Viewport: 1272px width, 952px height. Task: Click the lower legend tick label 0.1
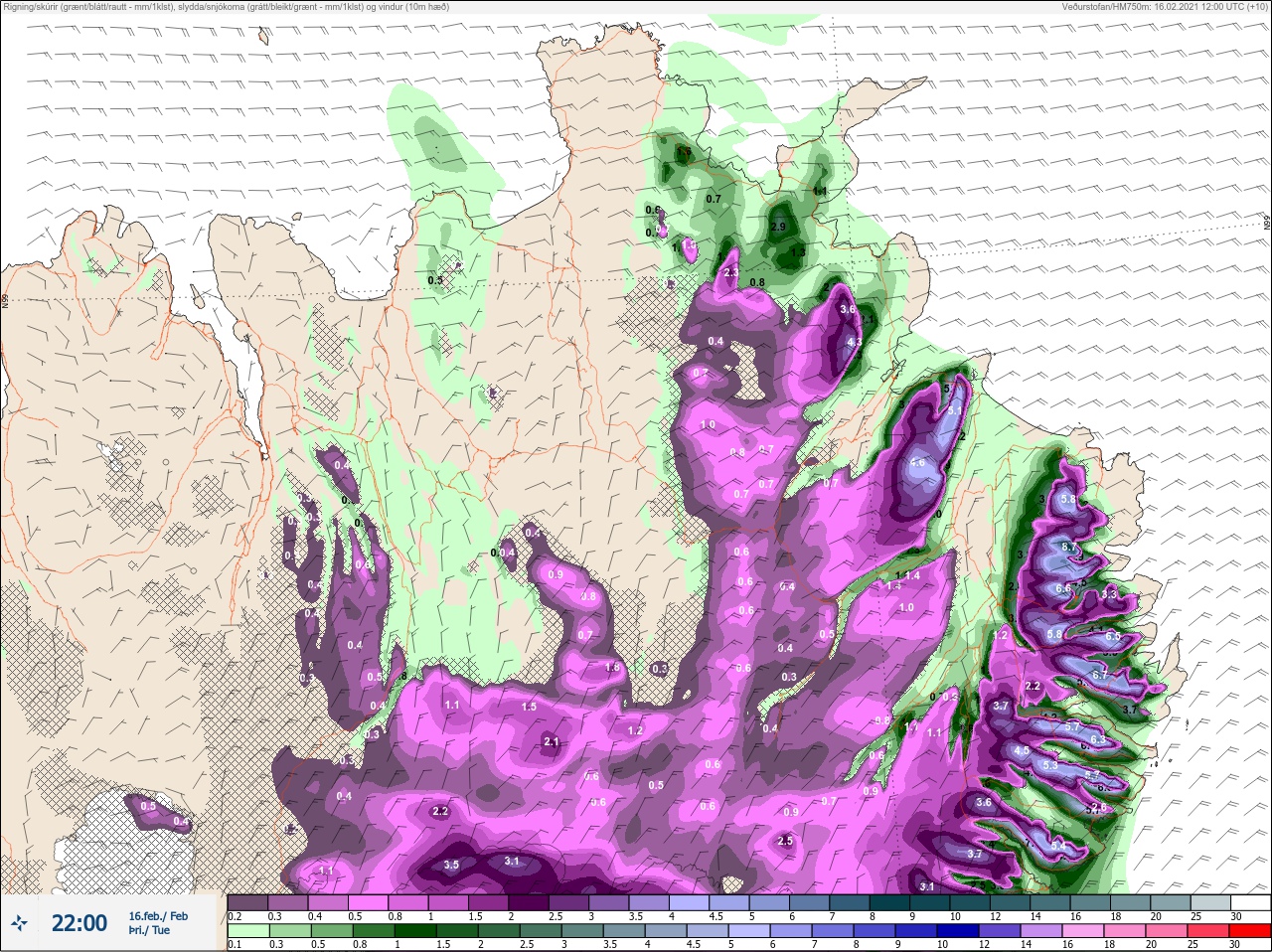[234, 945]
